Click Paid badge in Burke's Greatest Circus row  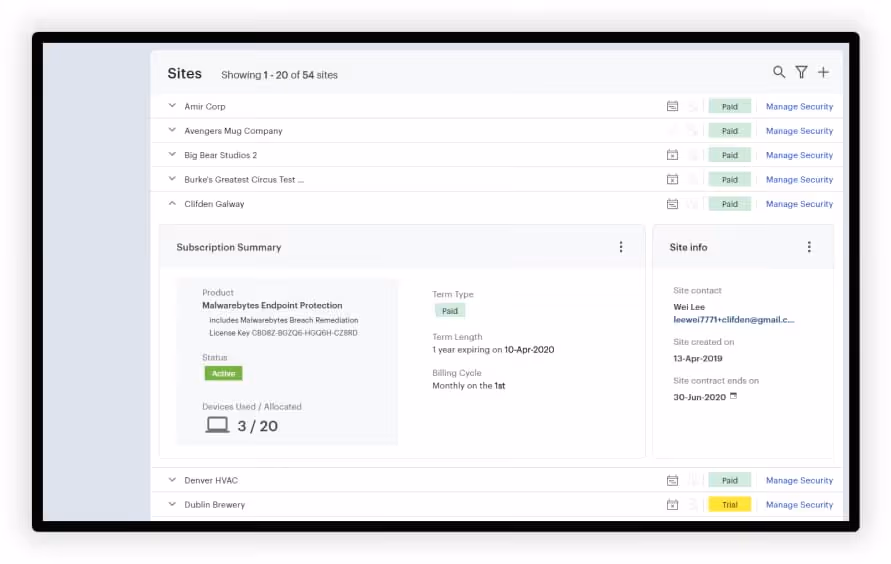point(730,179)
